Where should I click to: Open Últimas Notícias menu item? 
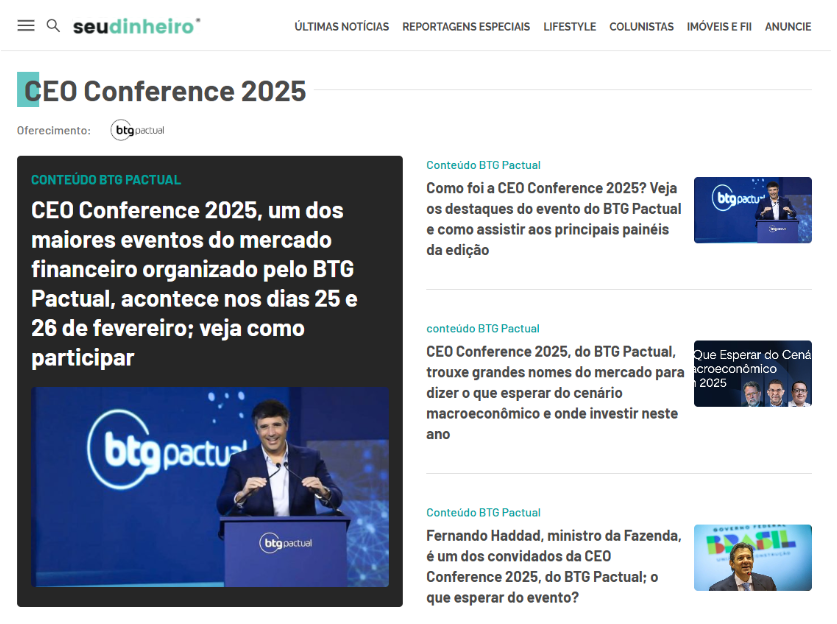[341, 27]
